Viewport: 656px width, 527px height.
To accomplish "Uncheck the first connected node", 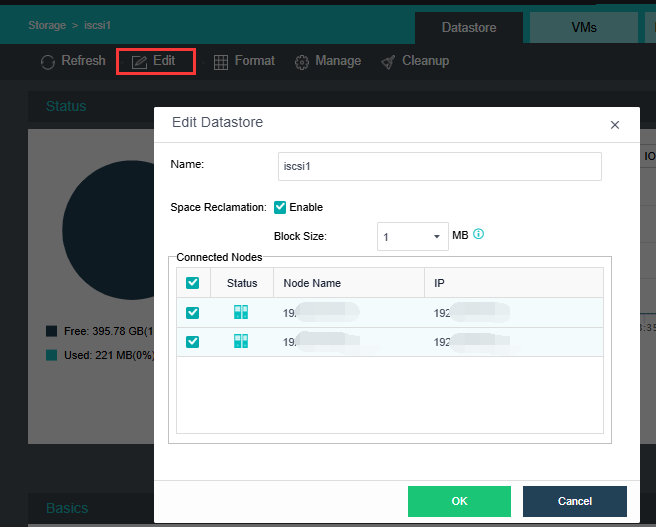I will pos(193,312).
